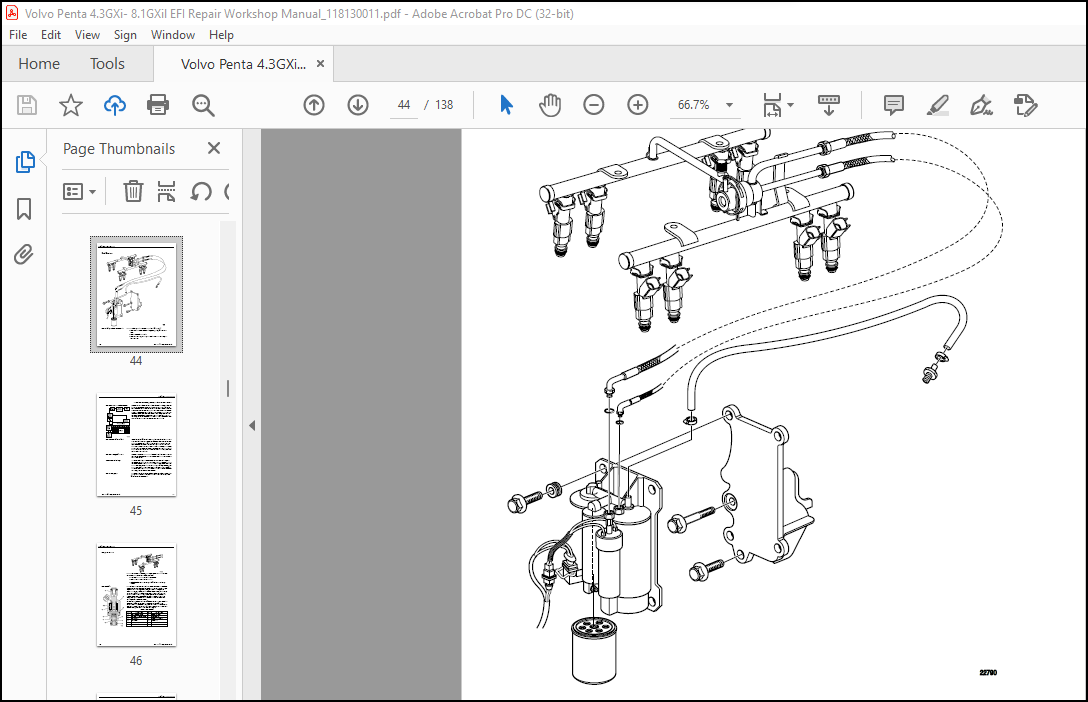This screenshot has height=702, width=1088.
Task: Select page 45 thumbnail
Action: pos(136,445)
